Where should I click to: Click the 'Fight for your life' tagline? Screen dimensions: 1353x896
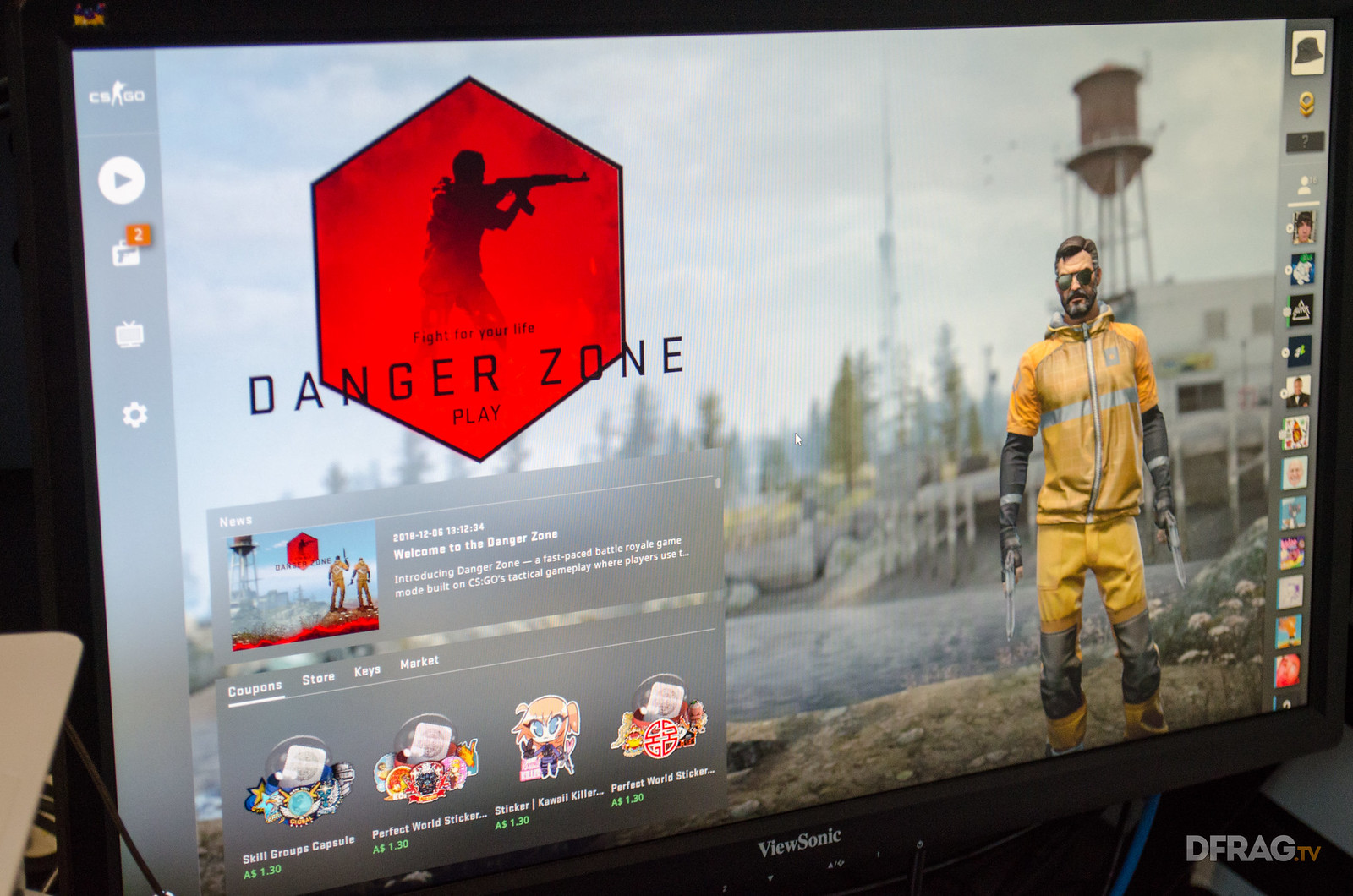474,332
